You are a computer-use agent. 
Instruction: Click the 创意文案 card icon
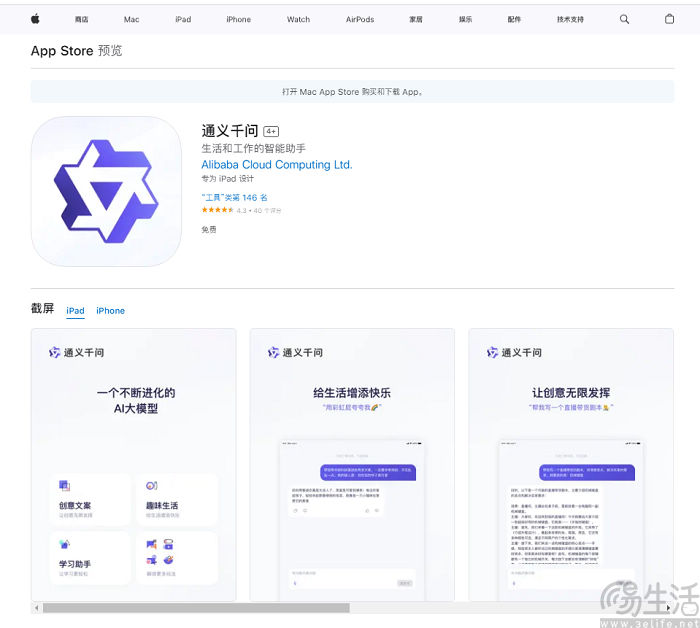coord(64,485)
